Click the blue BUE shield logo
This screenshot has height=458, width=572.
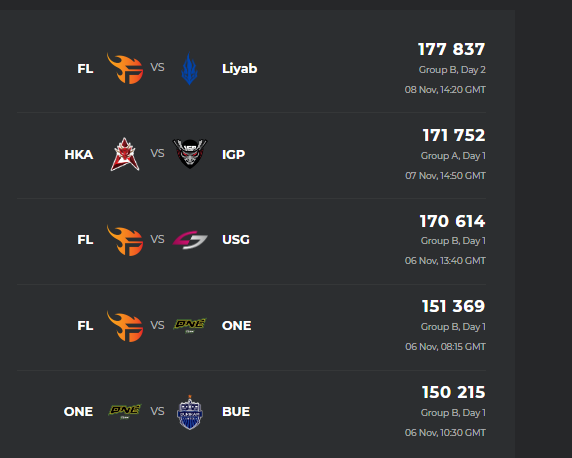coord(190,412)
